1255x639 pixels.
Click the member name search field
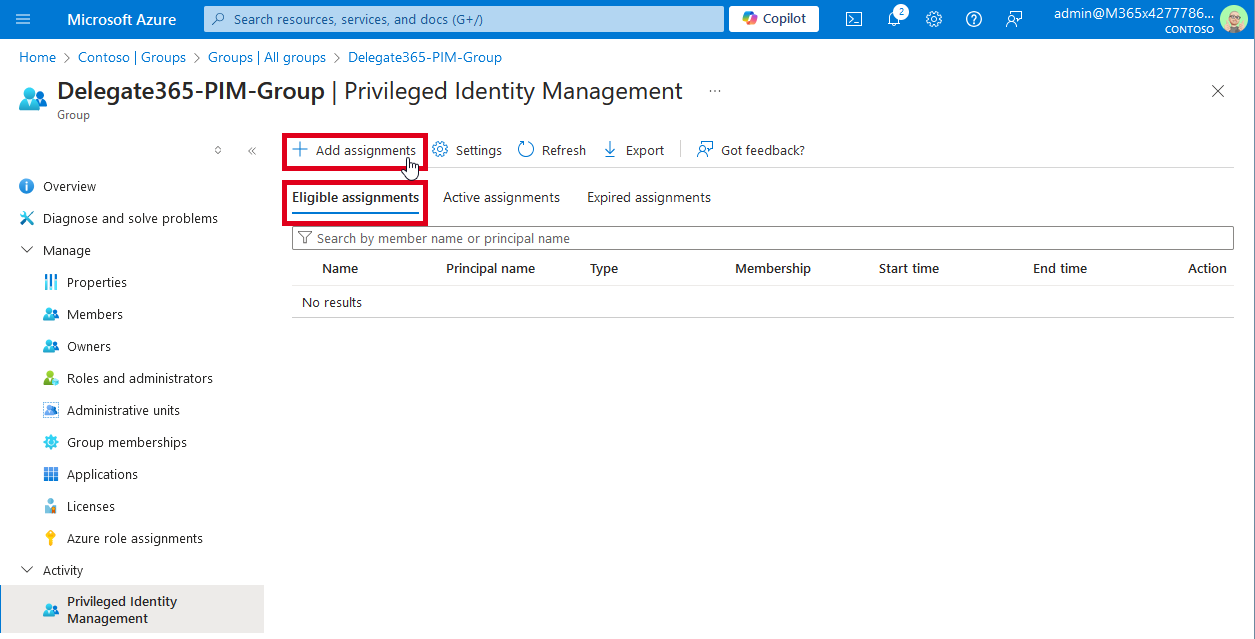tap(760, 238)
